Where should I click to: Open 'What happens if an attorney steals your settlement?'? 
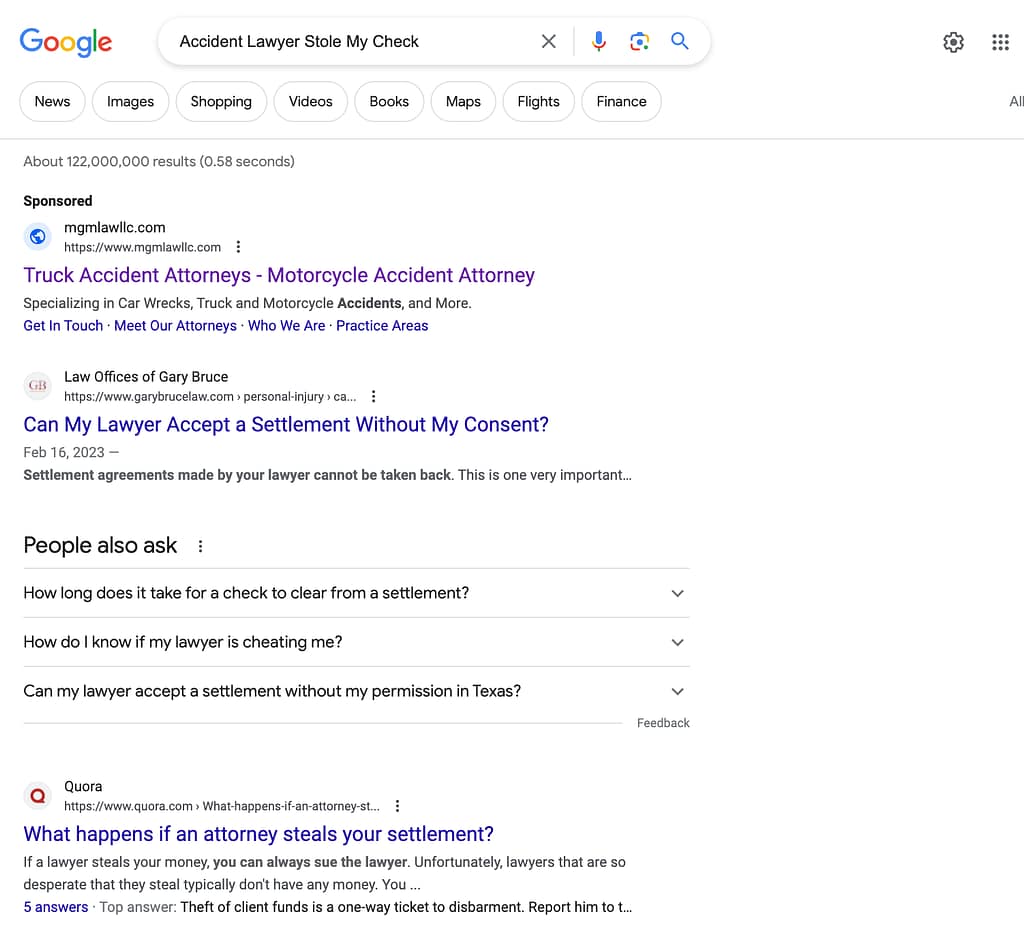[x=259, y=834]
